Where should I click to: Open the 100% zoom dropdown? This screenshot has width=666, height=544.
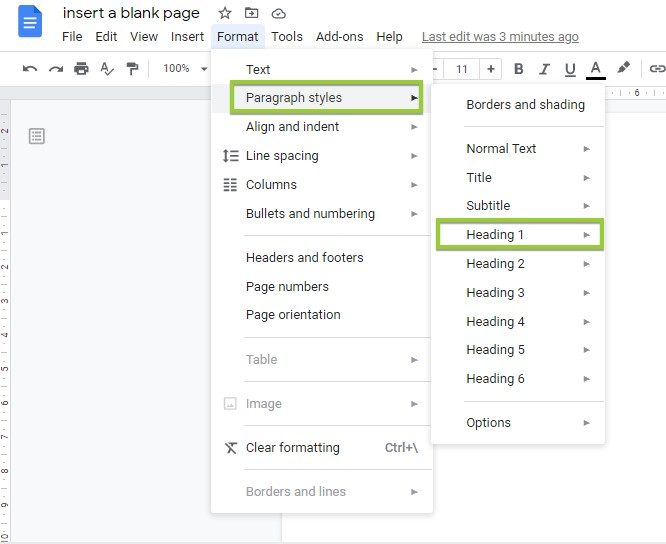pos(185,68)
